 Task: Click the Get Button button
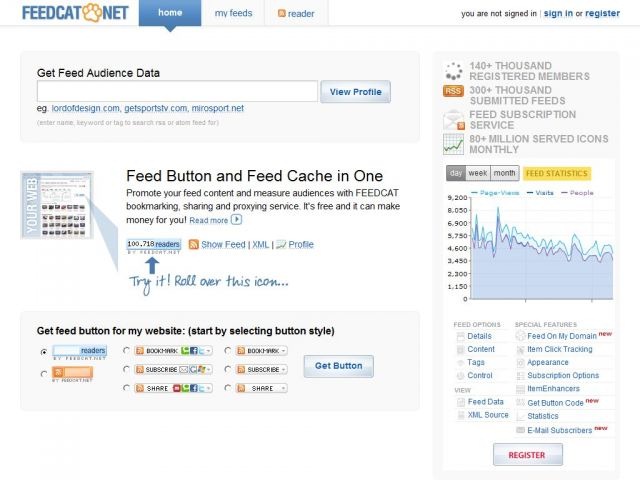pyautogui.click(x=338, y=366)
